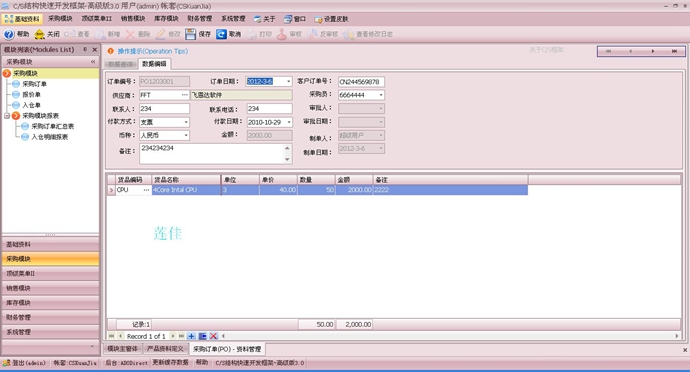Image resolution: width=690 pixels, height=372 pixels.
Task: Click the 帮助 help icon in toolbar
Action: tap(9, 34)
